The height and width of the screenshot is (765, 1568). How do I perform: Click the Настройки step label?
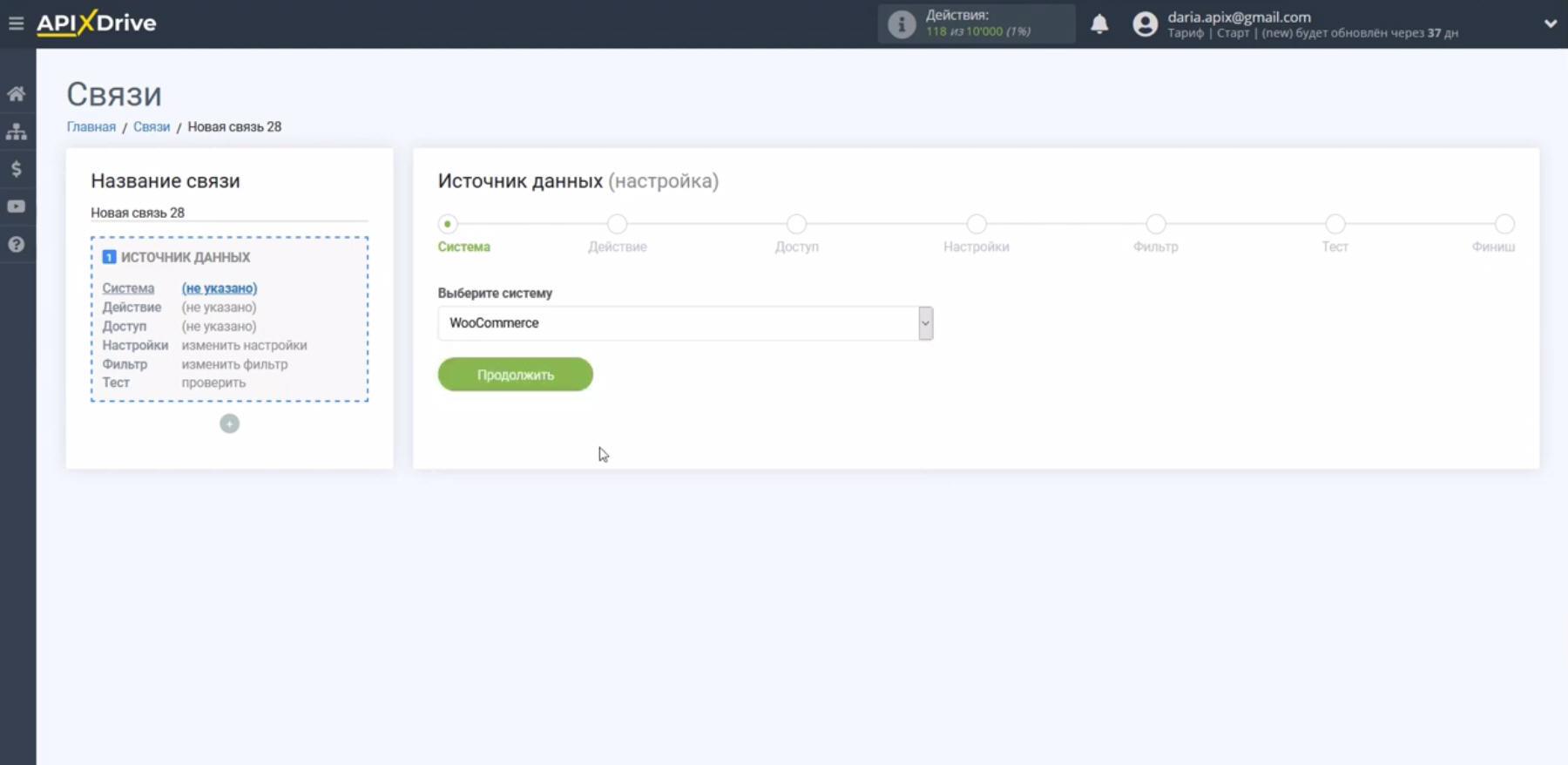[977, 247]
